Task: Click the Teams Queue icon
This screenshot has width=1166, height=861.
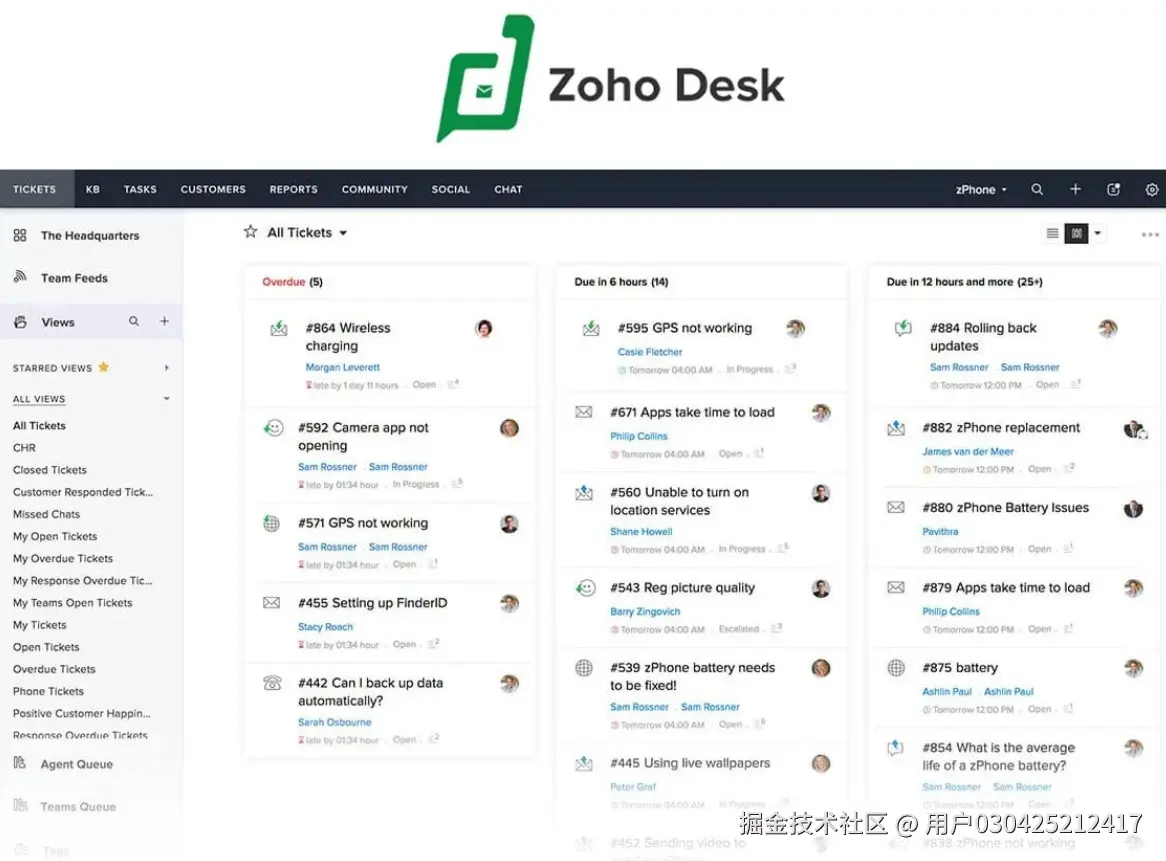Action: pos(20,805)
